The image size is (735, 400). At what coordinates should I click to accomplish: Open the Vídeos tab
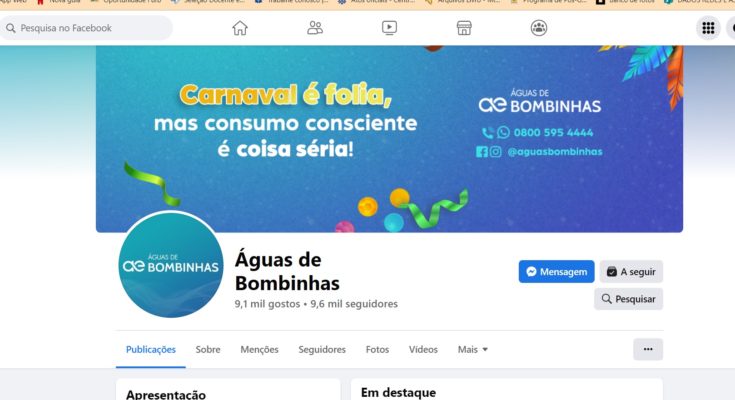tap(423, 349)
